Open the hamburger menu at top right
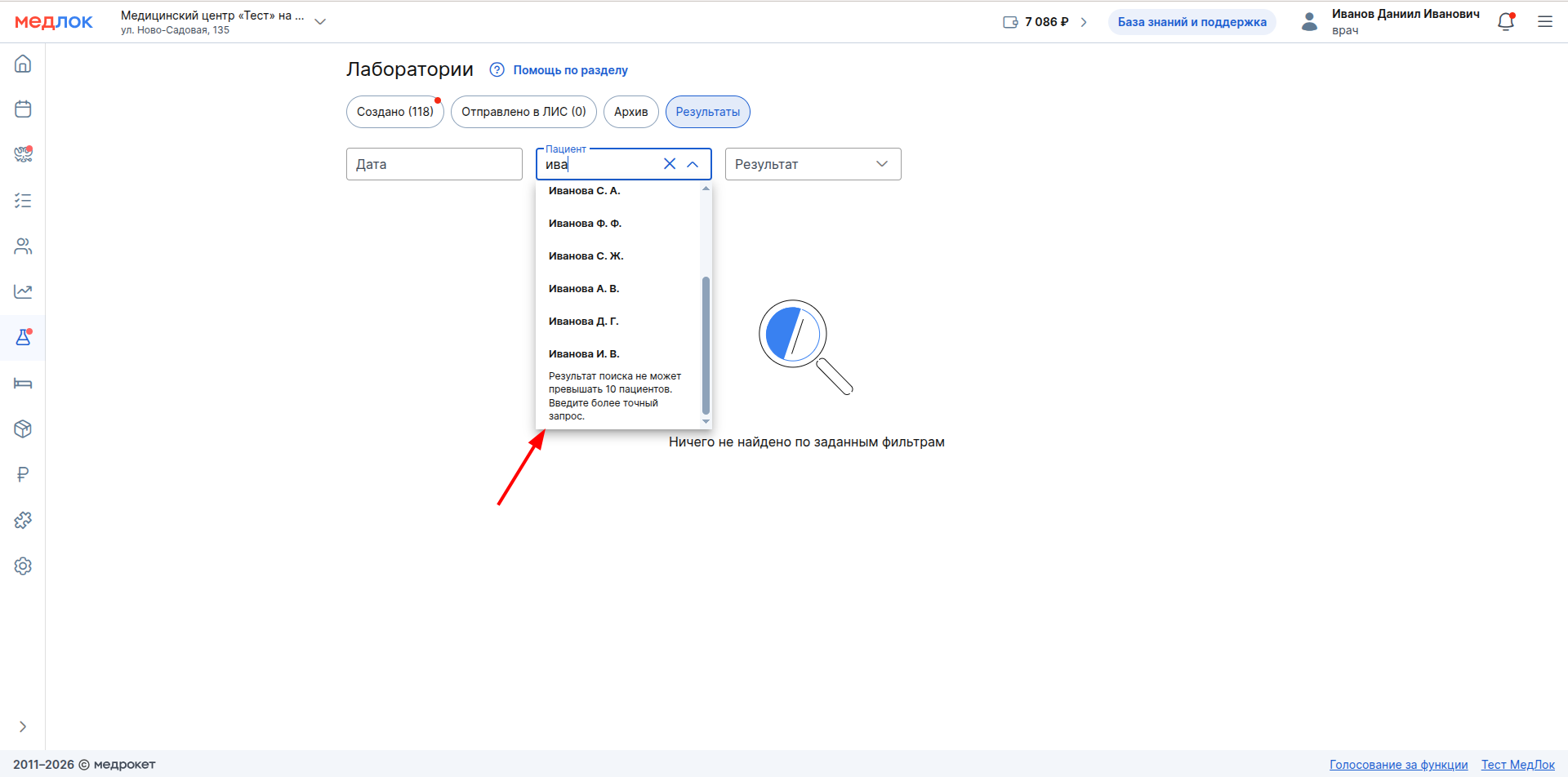The image size is (1568, 777). coord(1545,22)
